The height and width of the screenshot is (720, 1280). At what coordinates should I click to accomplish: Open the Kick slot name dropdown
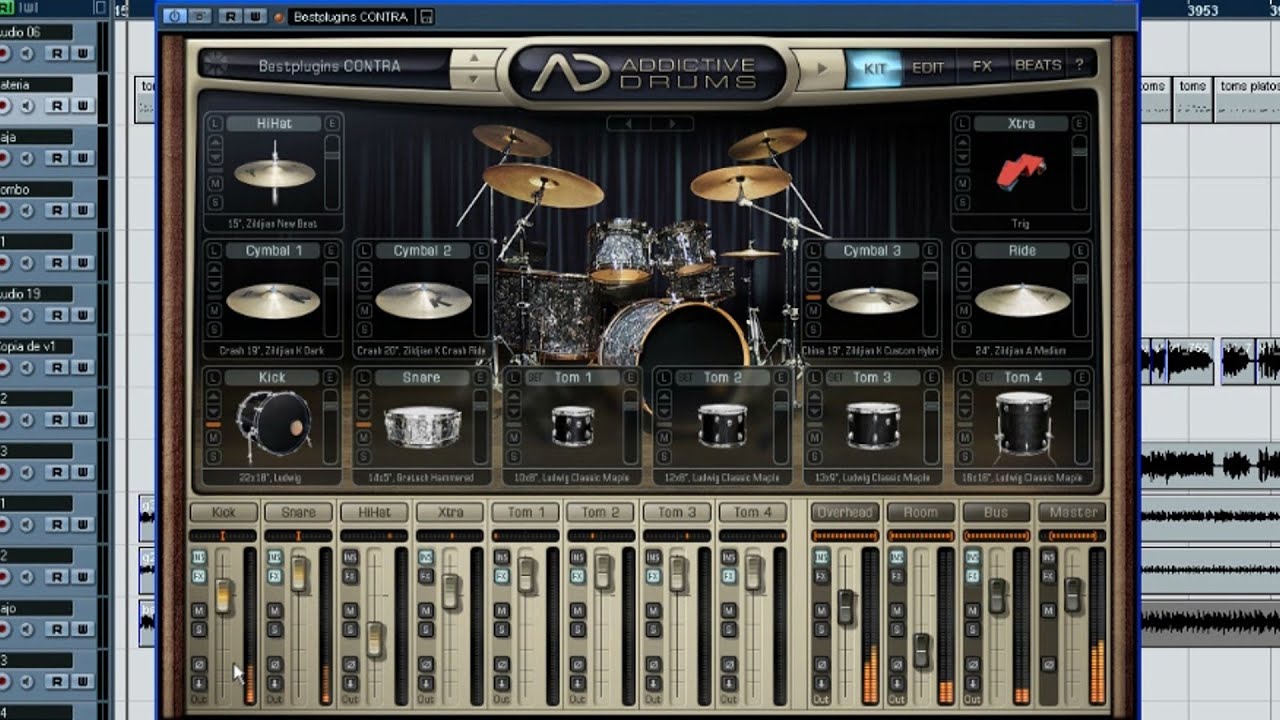(x=273, y=378)
